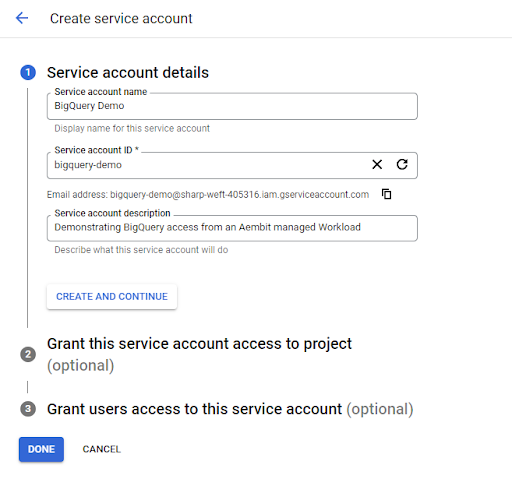Click the Create service account page title
512x486 pixels.
coord(121,18)
